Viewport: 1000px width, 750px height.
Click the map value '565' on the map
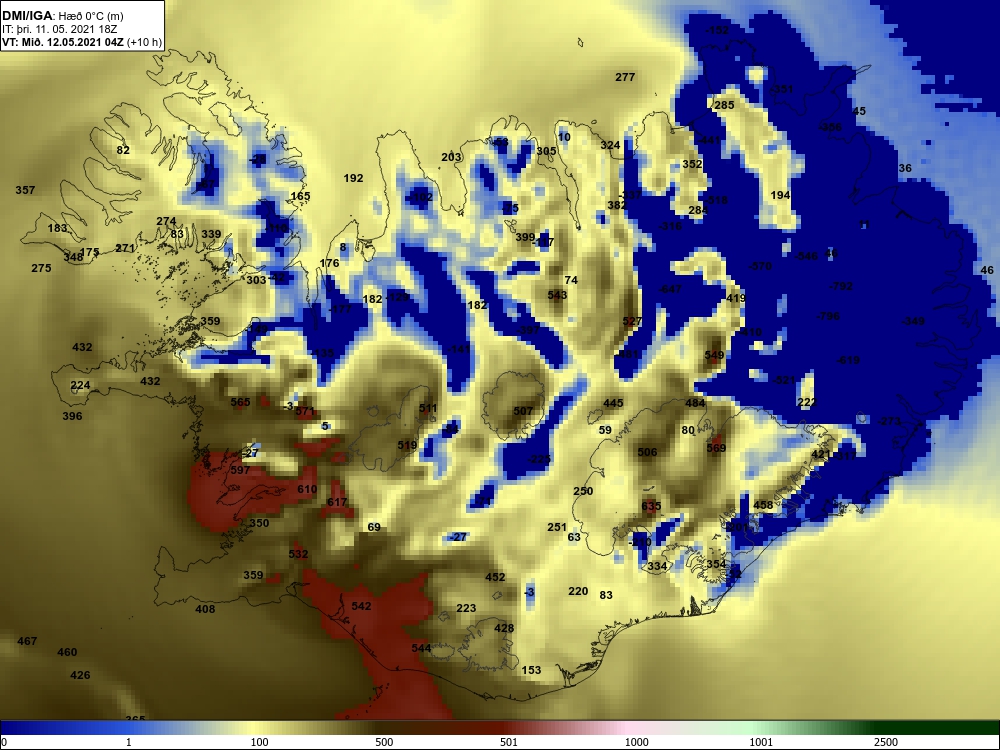[240, 402]
